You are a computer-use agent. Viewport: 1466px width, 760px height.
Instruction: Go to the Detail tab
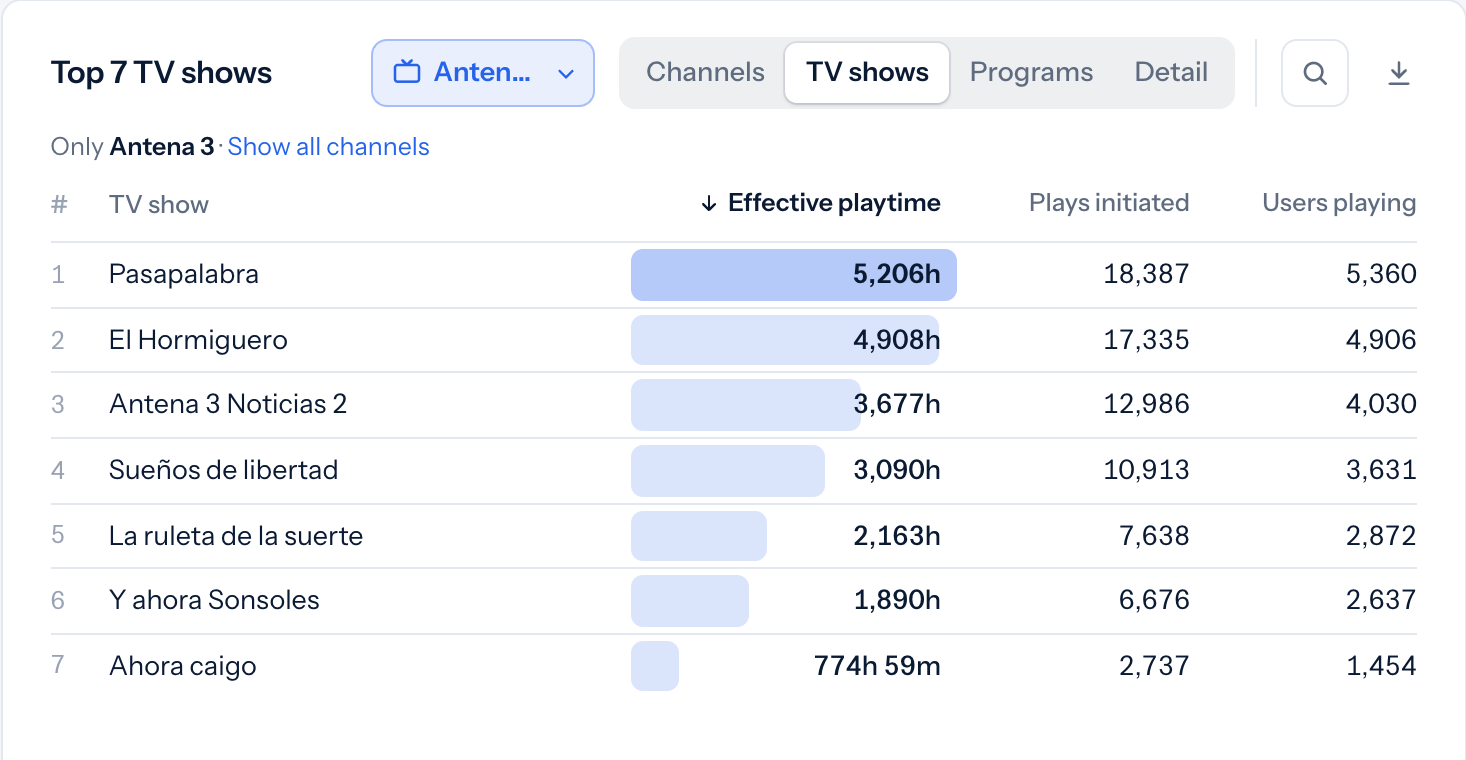(1171, 73)
